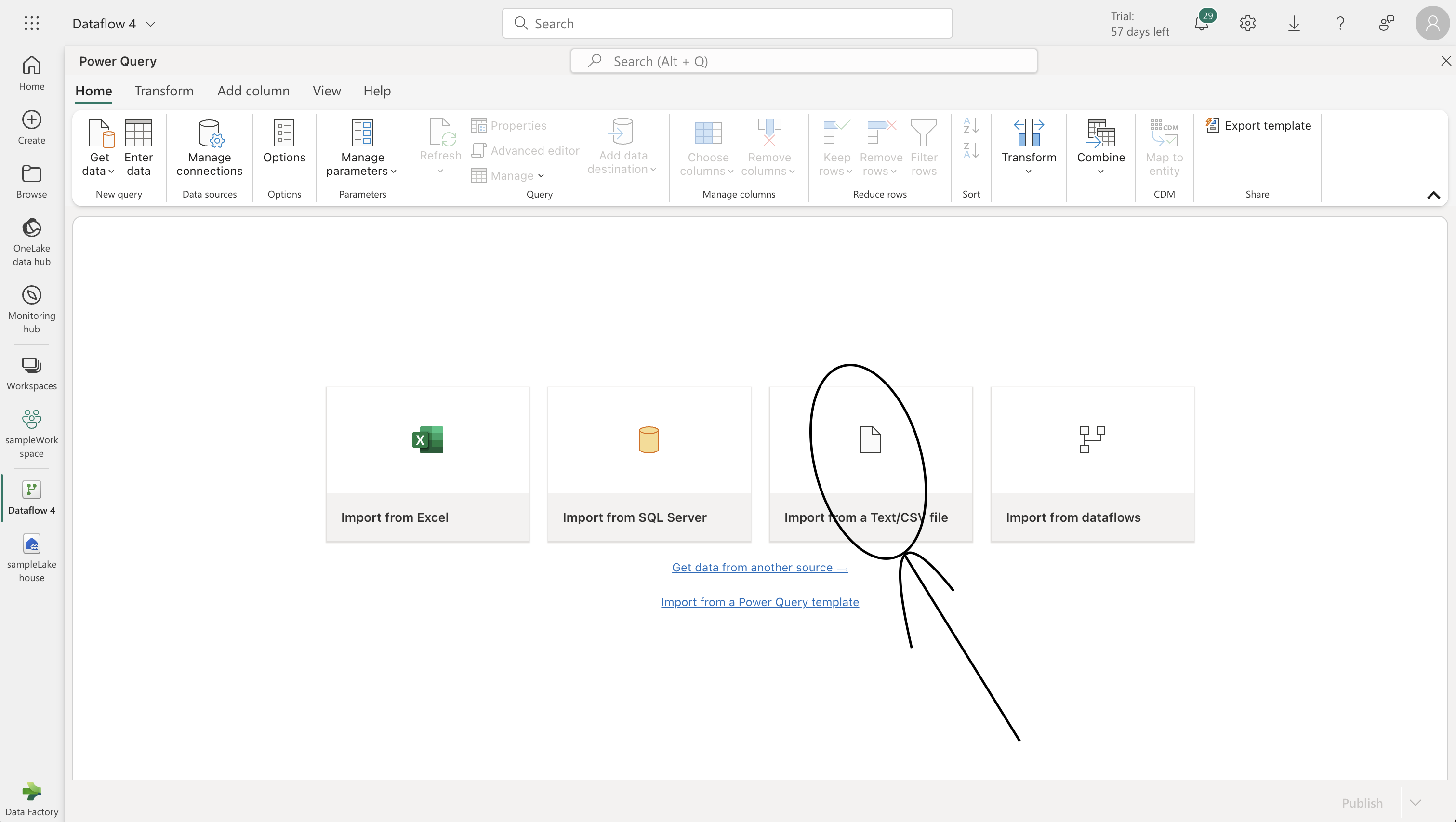
Task: Click the Advanced editor button
Action: tap(525, 150)
